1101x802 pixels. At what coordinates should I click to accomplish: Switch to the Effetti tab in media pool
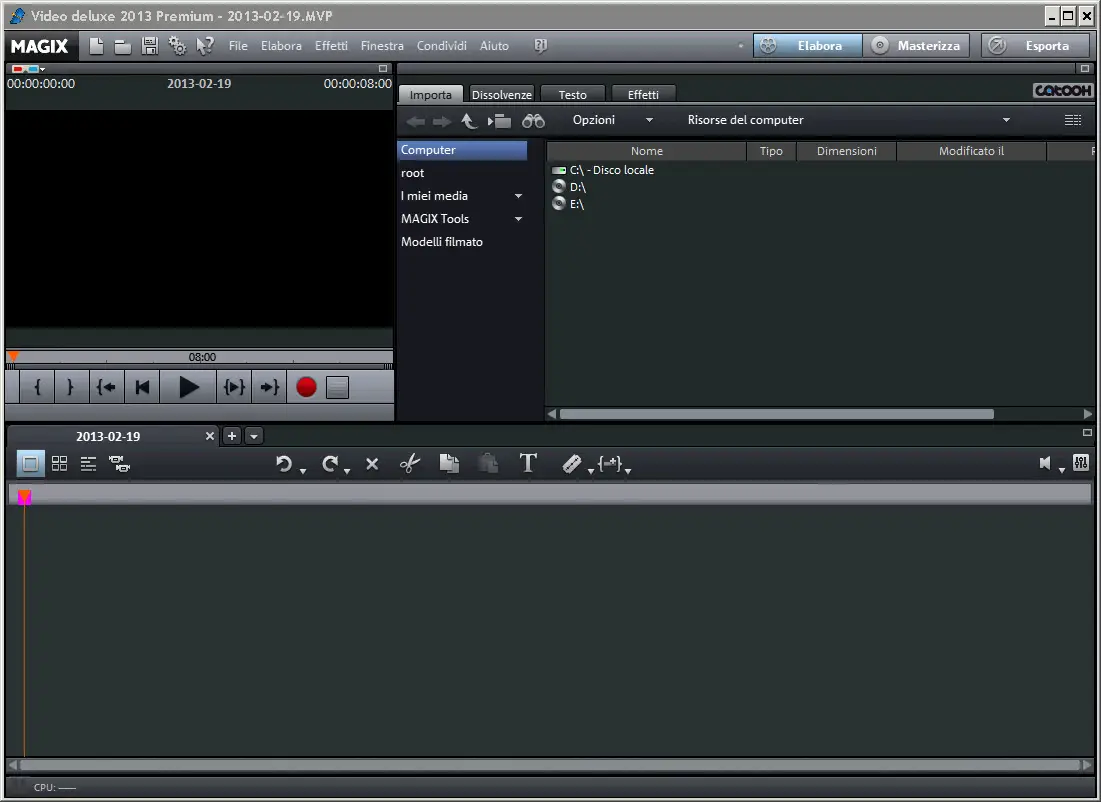643,94
